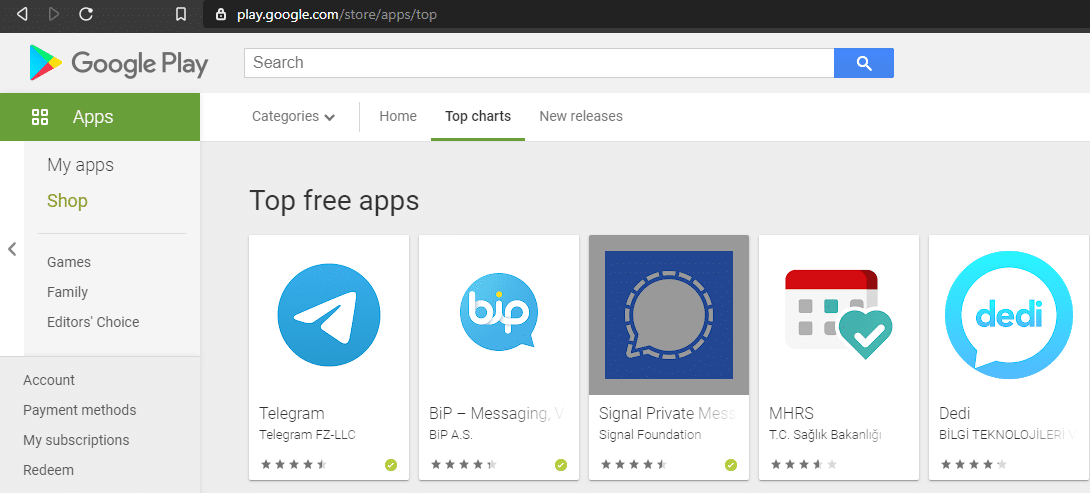Screen dimensions: 1090x493
Task: Click the blue search magnifier button
Action: coord(864,63)
